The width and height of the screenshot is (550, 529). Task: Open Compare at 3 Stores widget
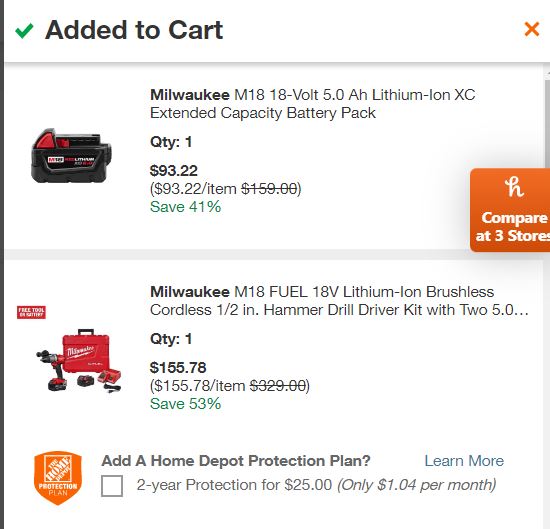tap(510, 210)
